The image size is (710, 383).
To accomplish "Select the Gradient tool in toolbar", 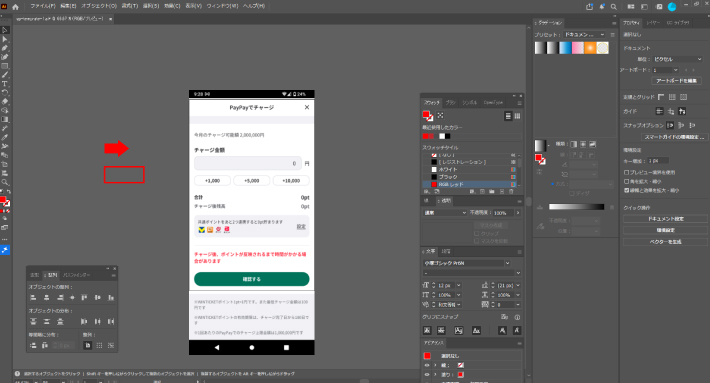I will 5,120.
